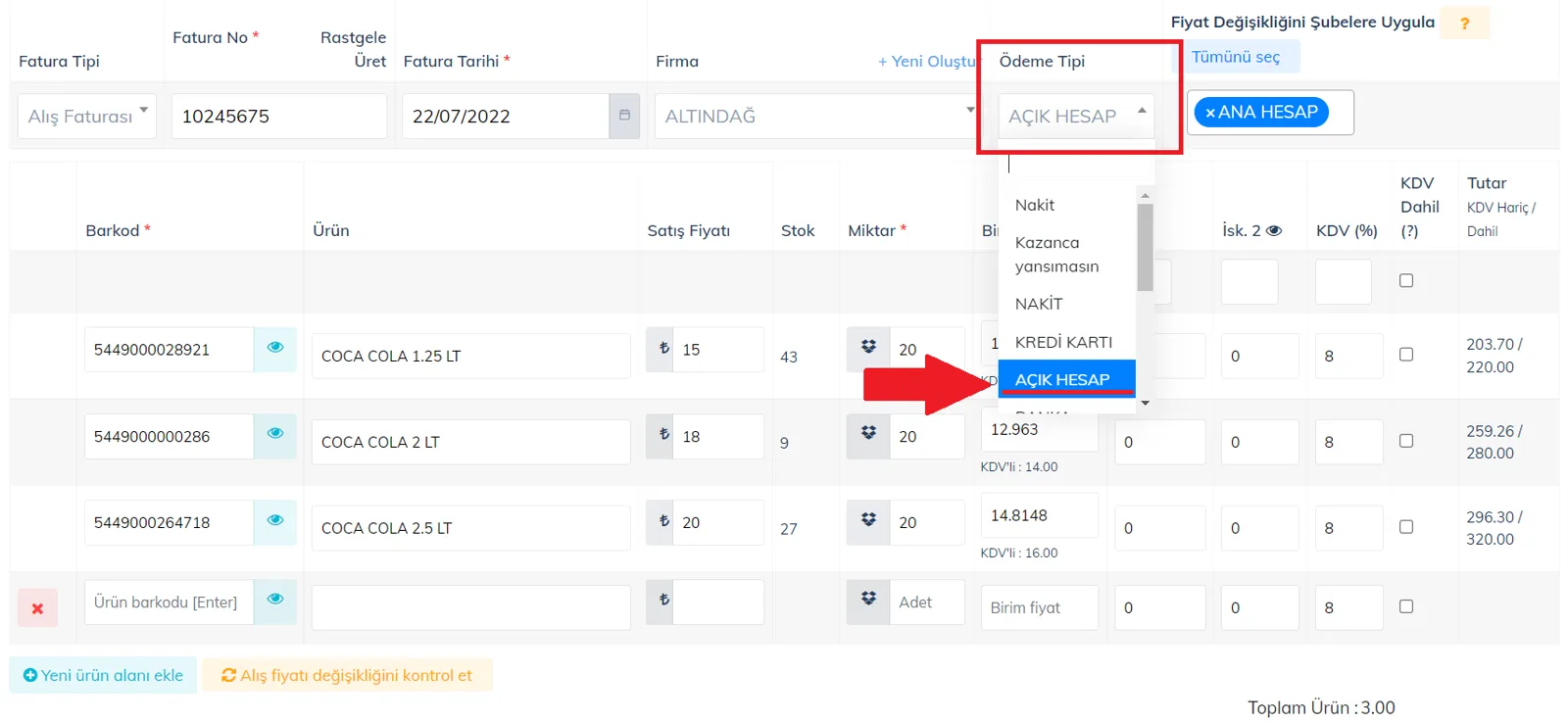Tick KDV Dahil checkbox in the empty product row

click(1406, 606)
